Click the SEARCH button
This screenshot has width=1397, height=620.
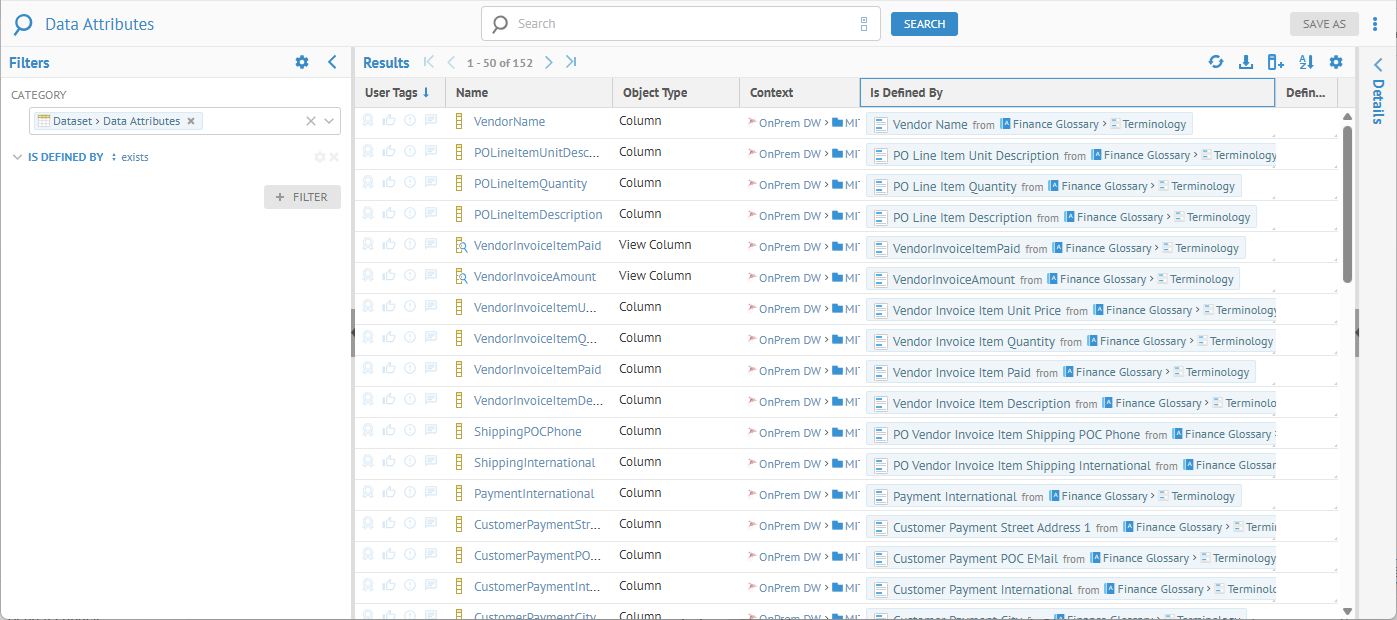924,24
